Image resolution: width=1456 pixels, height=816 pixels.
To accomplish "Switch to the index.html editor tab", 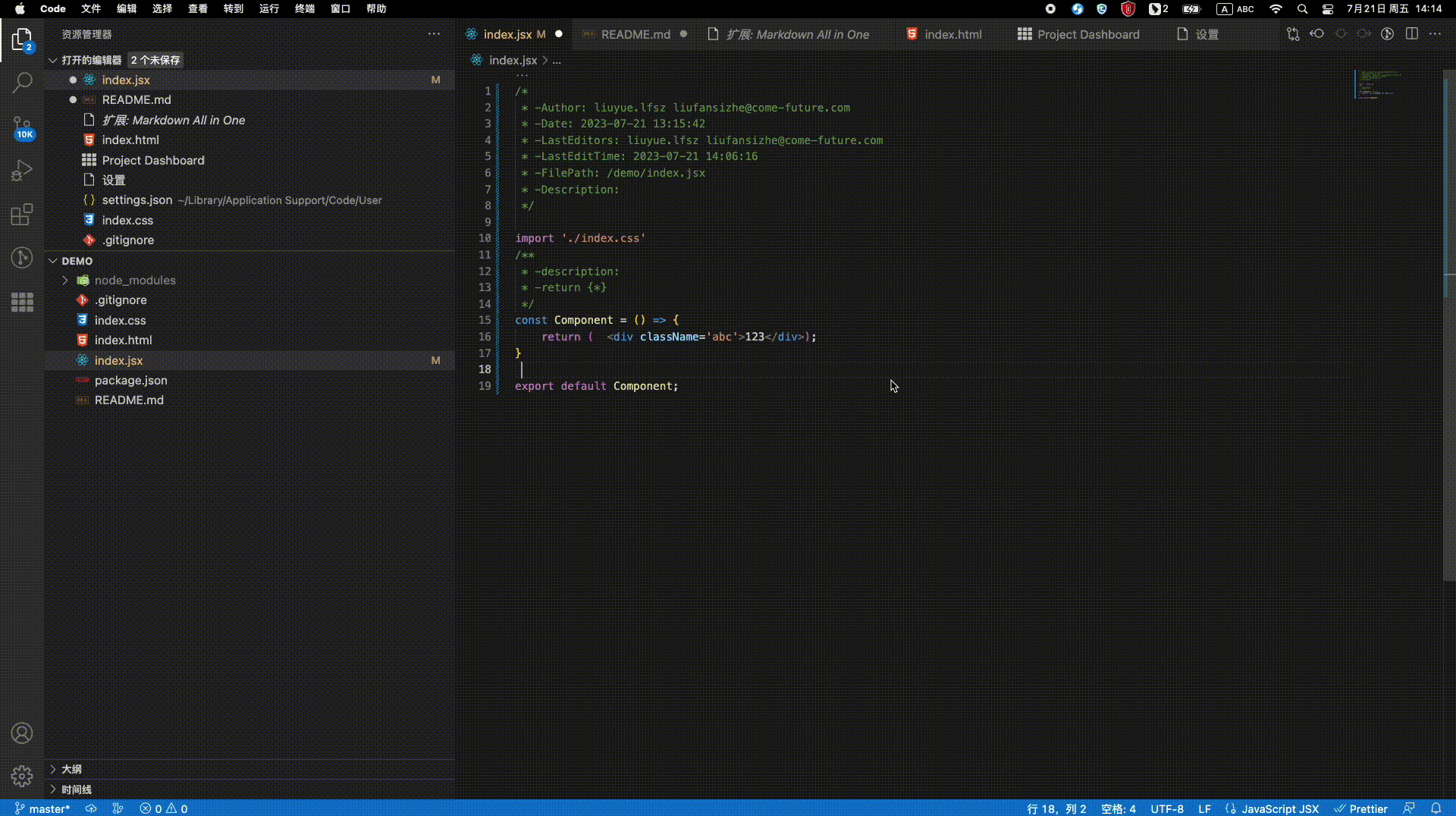I will pyautogui.click(x=952, y=34).
